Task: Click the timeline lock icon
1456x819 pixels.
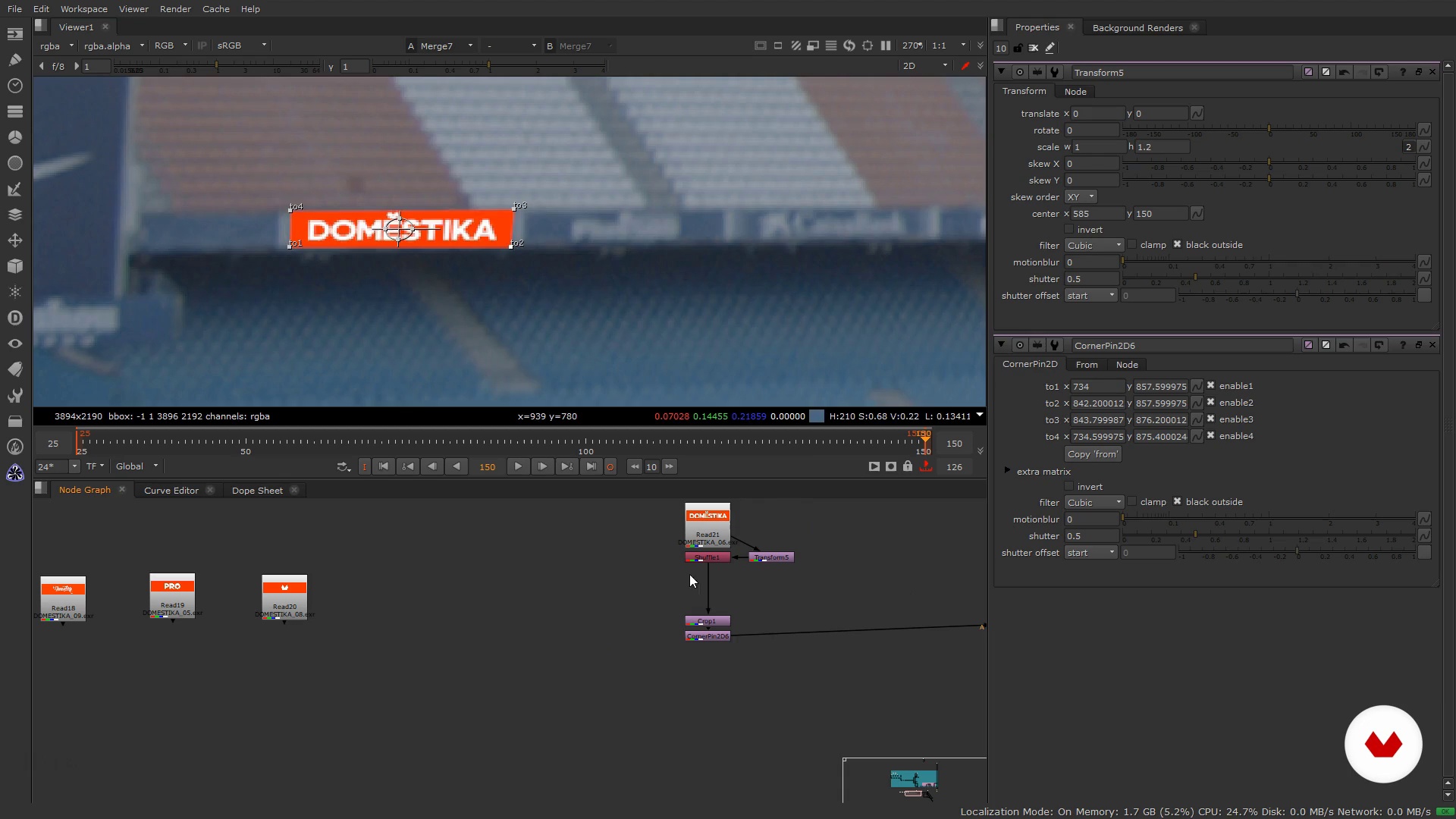Action: click(x=908, y=466)
